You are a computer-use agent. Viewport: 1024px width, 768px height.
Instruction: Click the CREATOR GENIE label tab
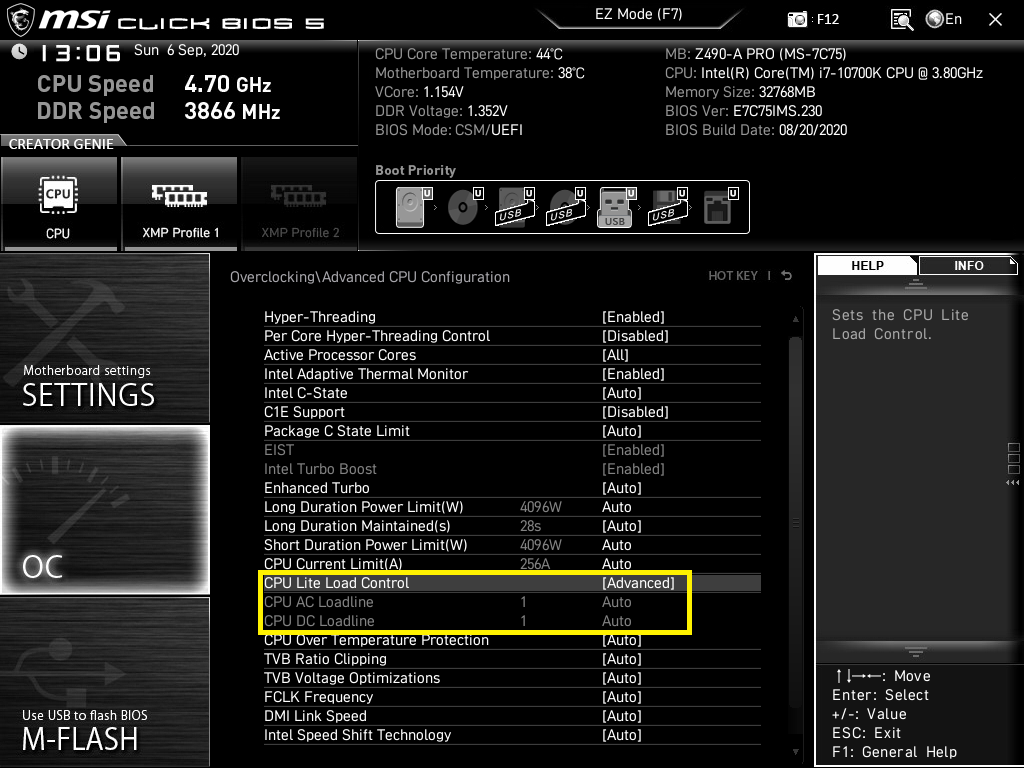coord(61,144)
